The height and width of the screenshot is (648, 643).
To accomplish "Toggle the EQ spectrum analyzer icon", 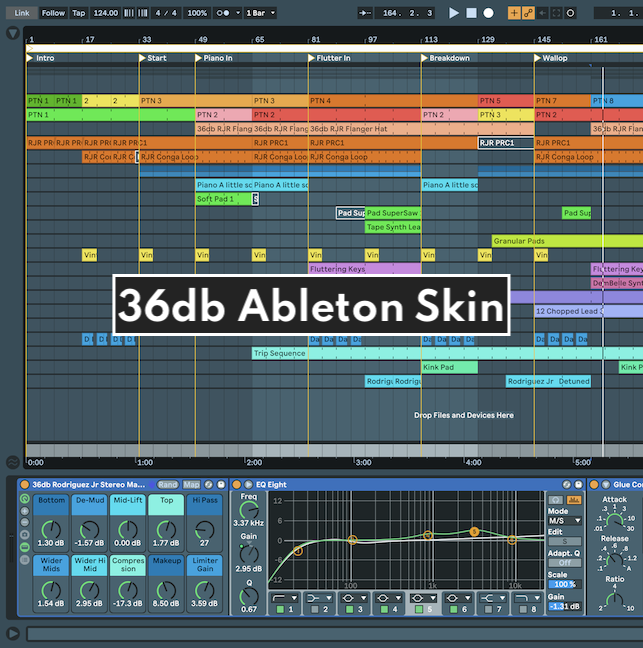I will (574, 500).
